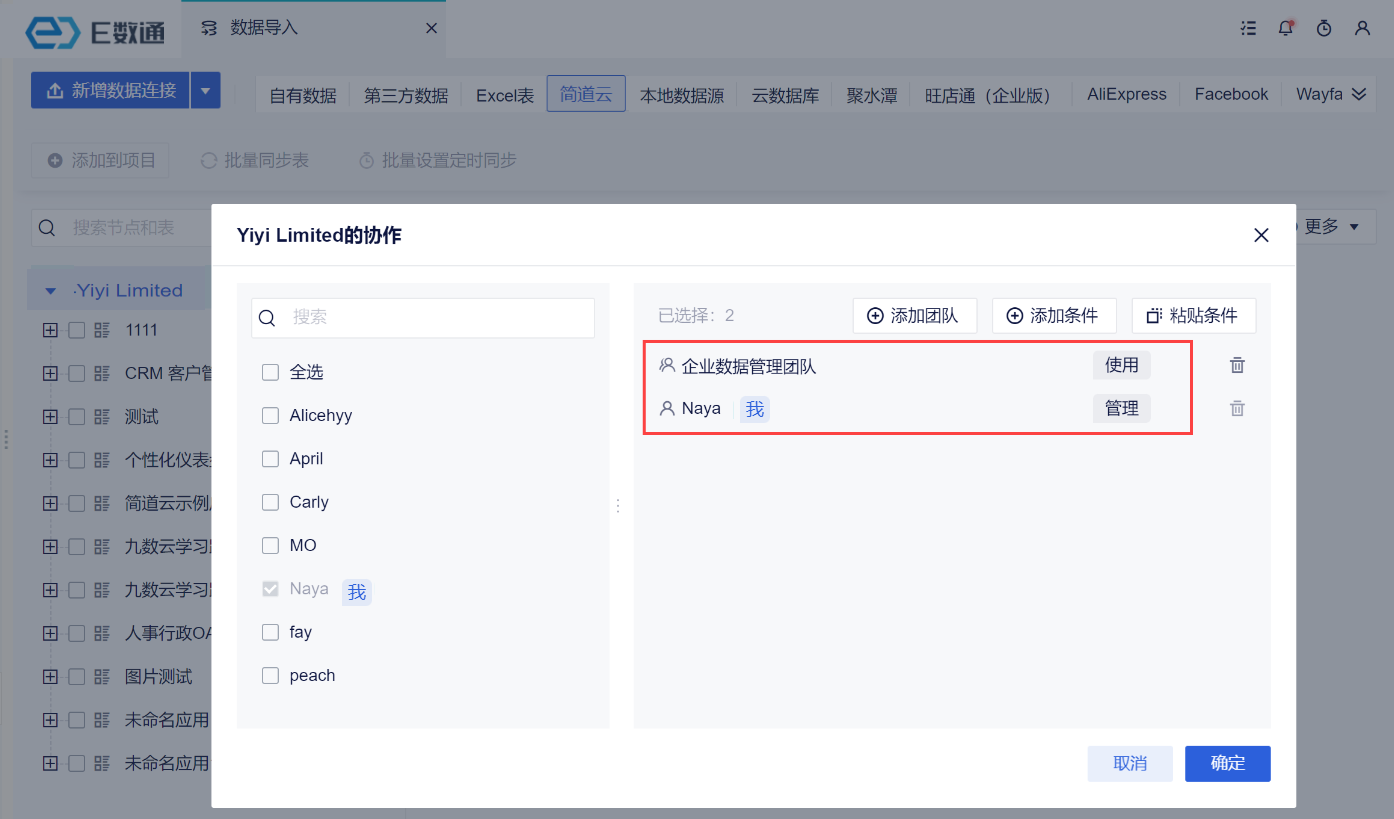Viewport: 1394px width, 819px height.
Task: Expand the CRM 客户管理 tree node
Action: (x=50, y=373)
